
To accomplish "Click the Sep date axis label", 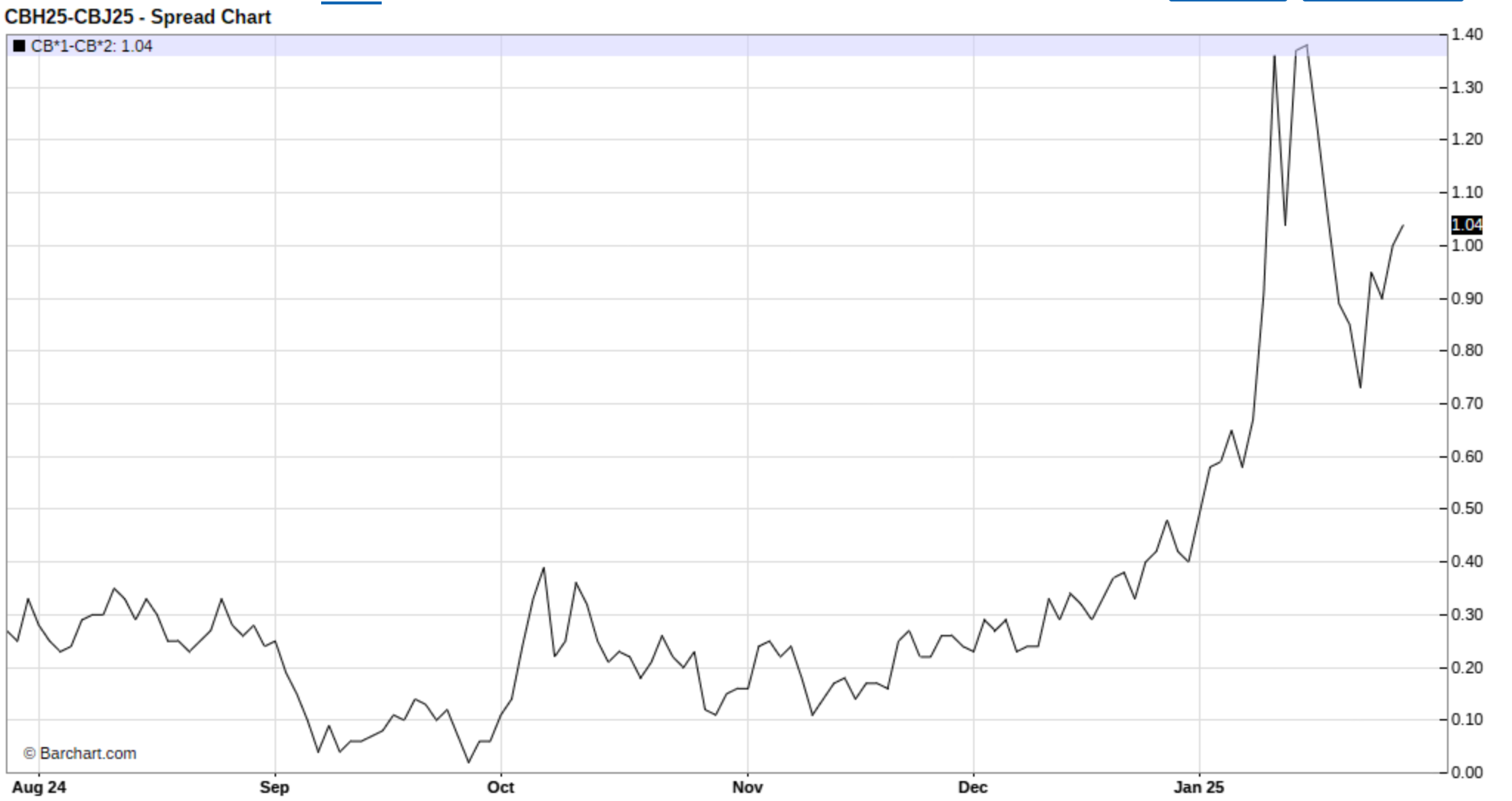I will tap(274, 788).
